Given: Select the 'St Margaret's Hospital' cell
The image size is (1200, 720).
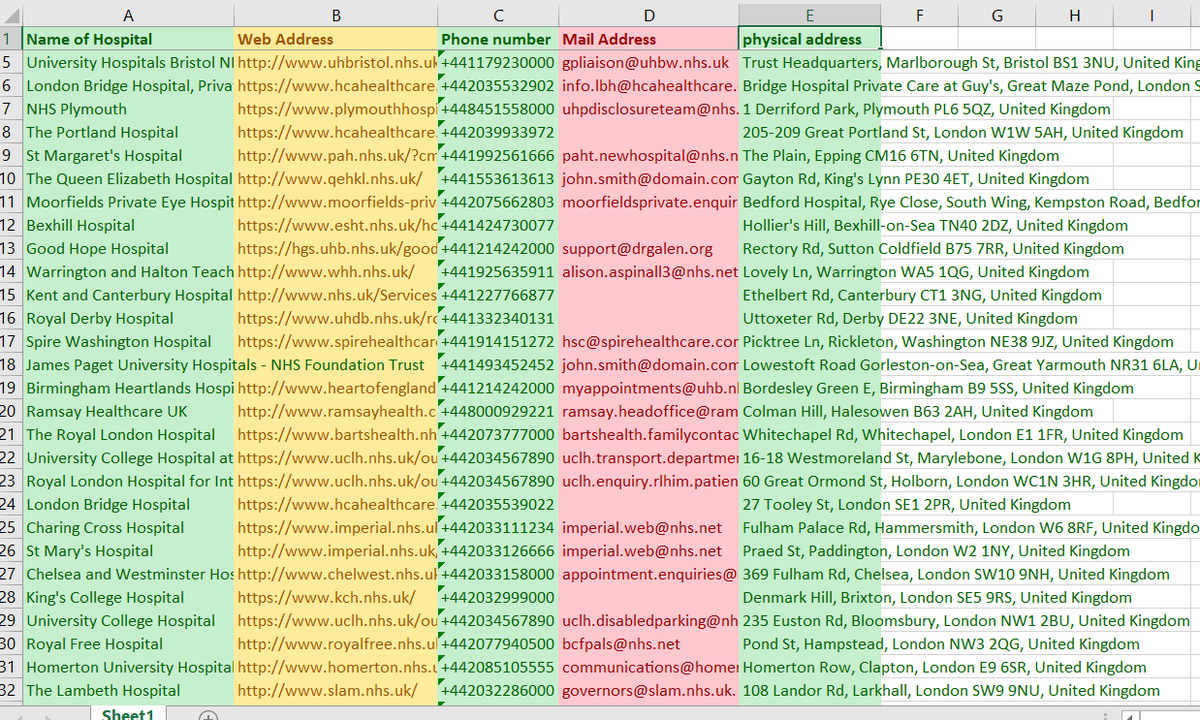Looking at the screenshot, I should pyautogui.click(x=127, y=155).
